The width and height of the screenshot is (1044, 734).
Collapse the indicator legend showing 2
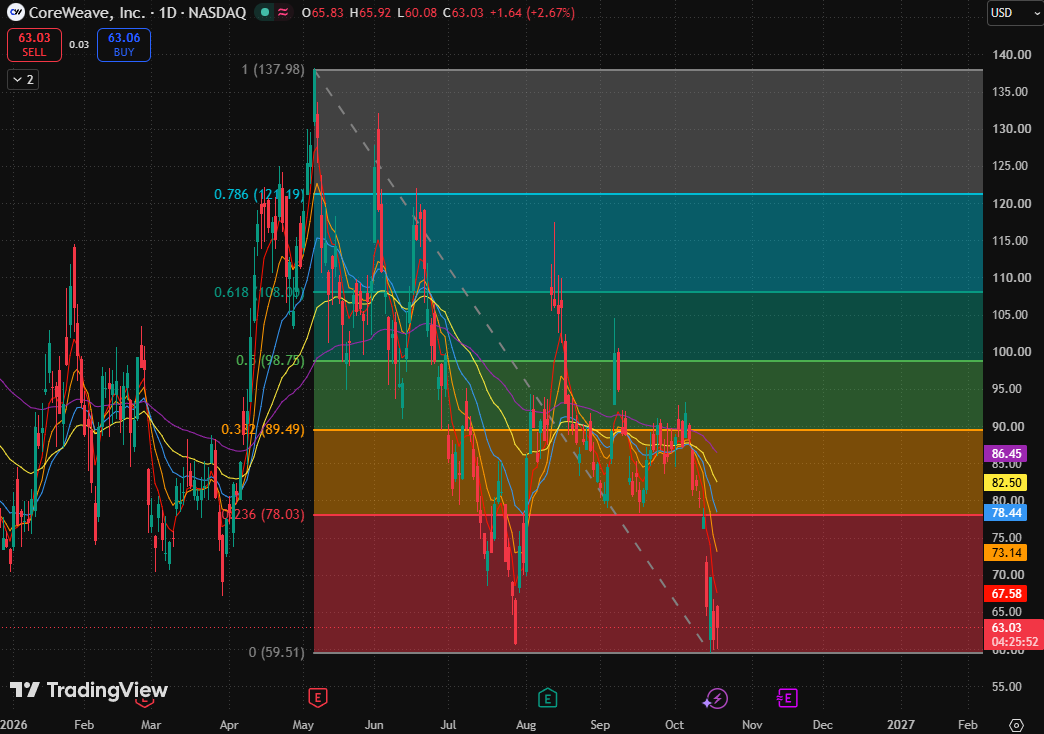tap(23, 80)
